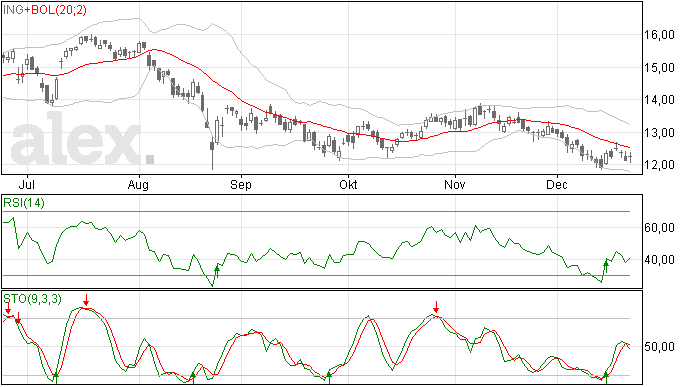Screen dimensions: 690x387
Task: Click the 50,00 stochastic axis label
Action: (659, 347)
